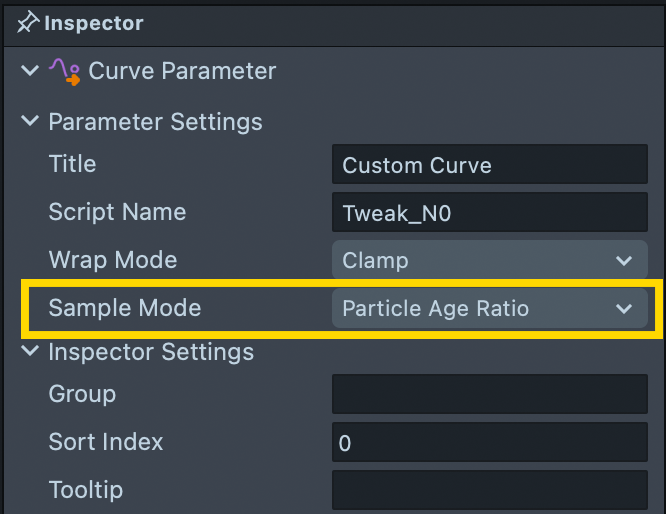Click the Wrap Mode label
The image size is (666, 514).
click(113, 260)
